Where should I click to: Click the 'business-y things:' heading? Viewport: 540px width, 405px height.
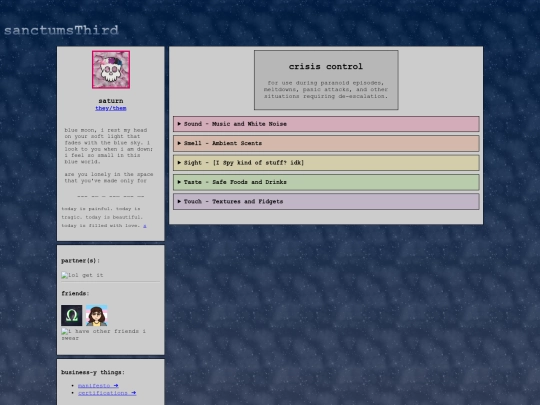[x=93, y=372]
